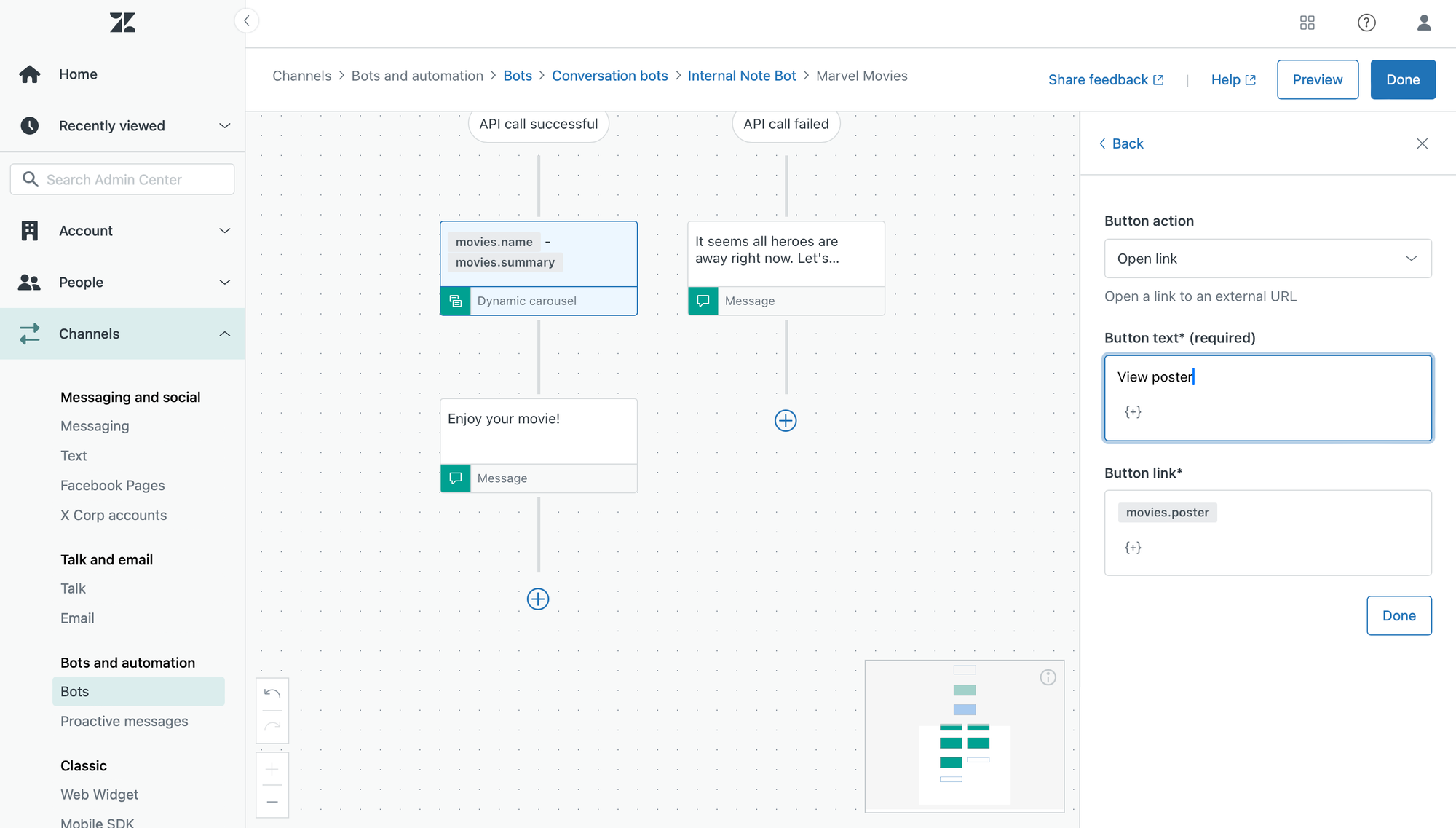Click the Preview button
Screen dimensions: 1456x828
tap(1317, 79)
